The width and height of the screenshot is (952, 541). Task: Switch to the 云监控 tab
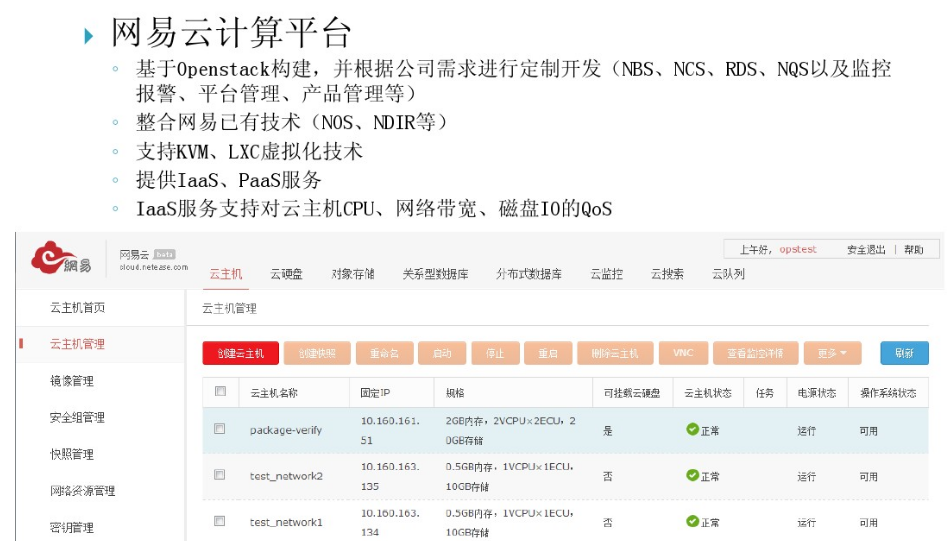pos(607,274)
